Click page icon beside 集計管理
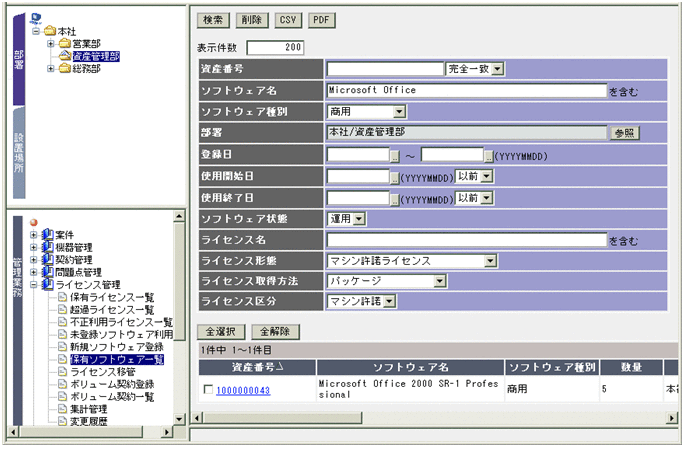685x449 pixels. tap(62, 409)
